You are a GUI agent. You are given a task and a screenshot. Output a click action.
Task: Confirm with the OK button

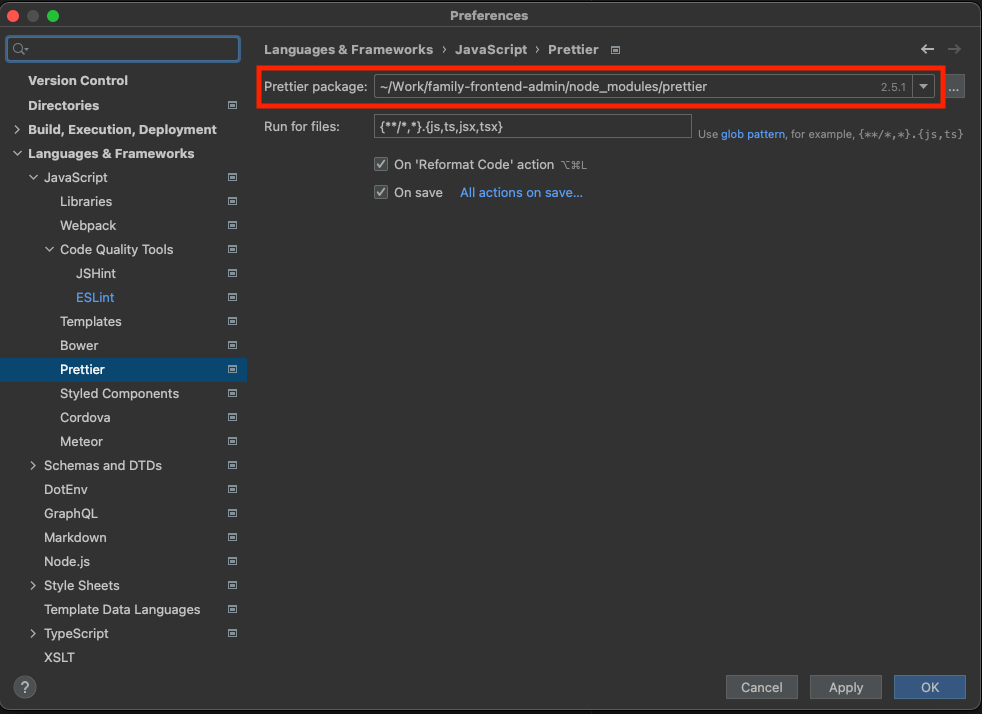(x=929, y=687)
